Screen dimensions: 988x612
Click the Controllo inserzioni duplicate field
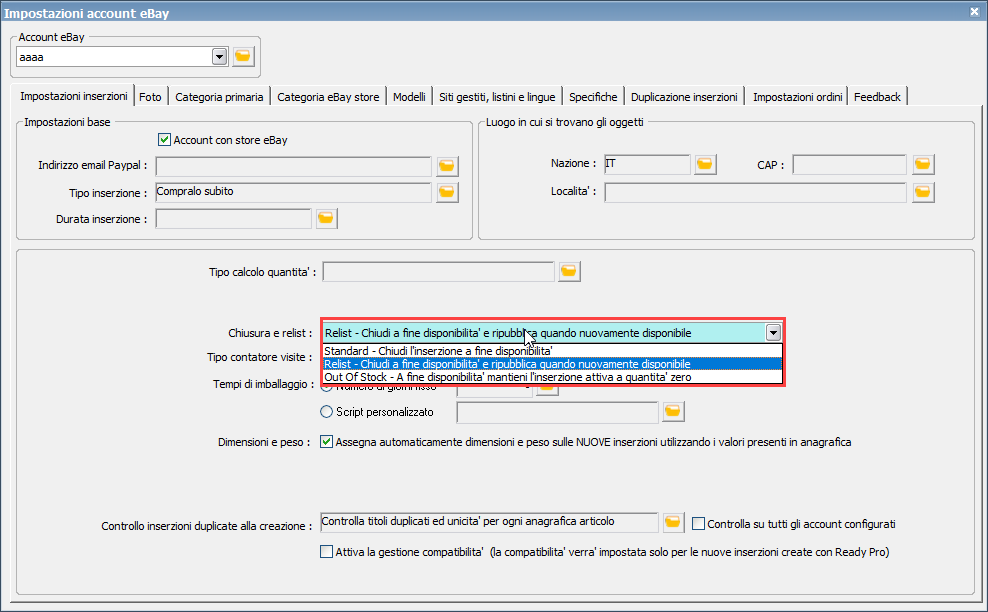click(x=490, y=522)
